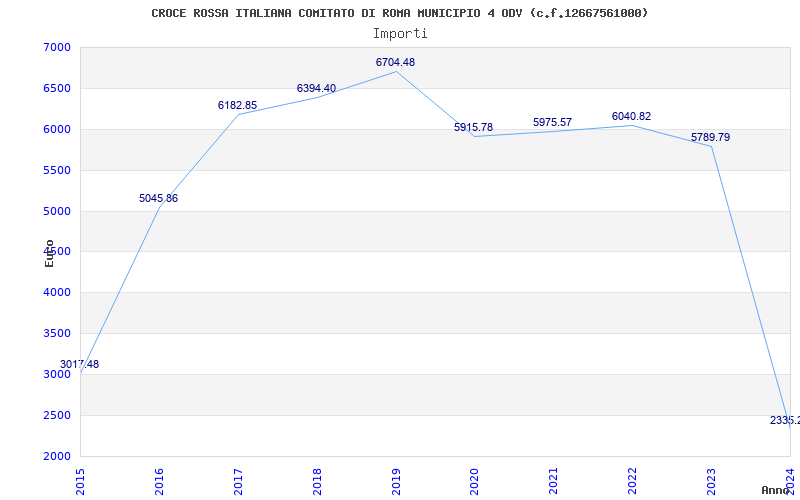Click the 3500 y-axis tick label

tap(57, 333)
